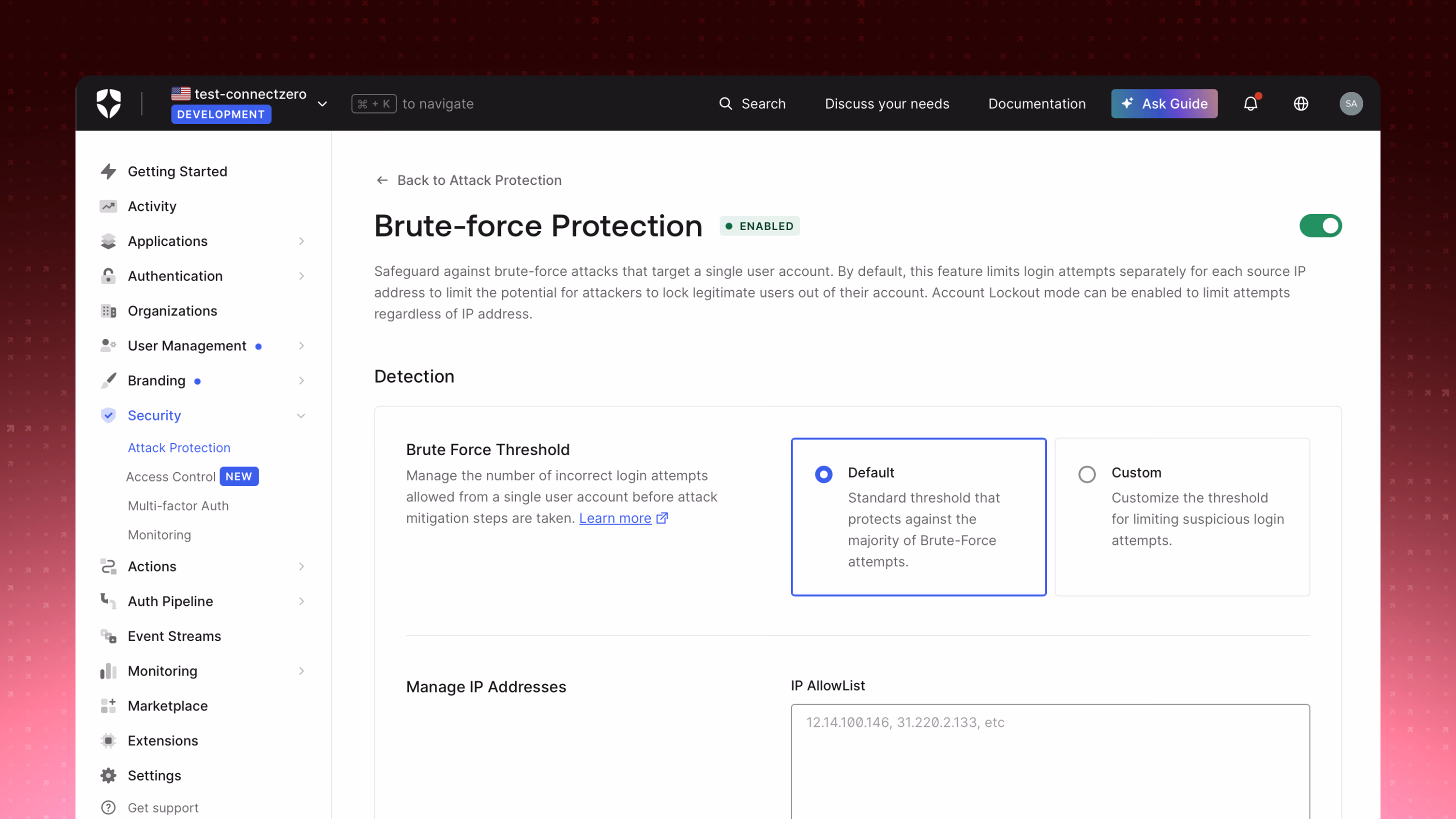
Task: Click the Auth0 shield logo
Action: pos(108,103)
